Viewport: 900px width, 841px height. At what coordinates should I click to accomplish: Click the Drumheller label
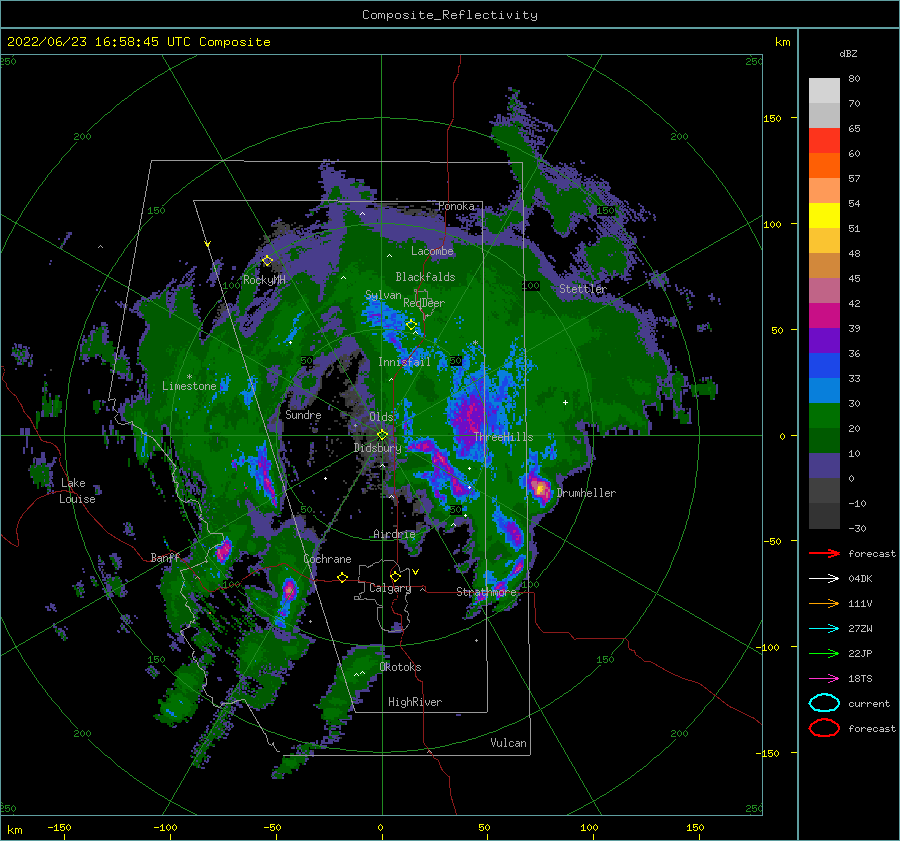pyautogui.click(x=586, y=493)
